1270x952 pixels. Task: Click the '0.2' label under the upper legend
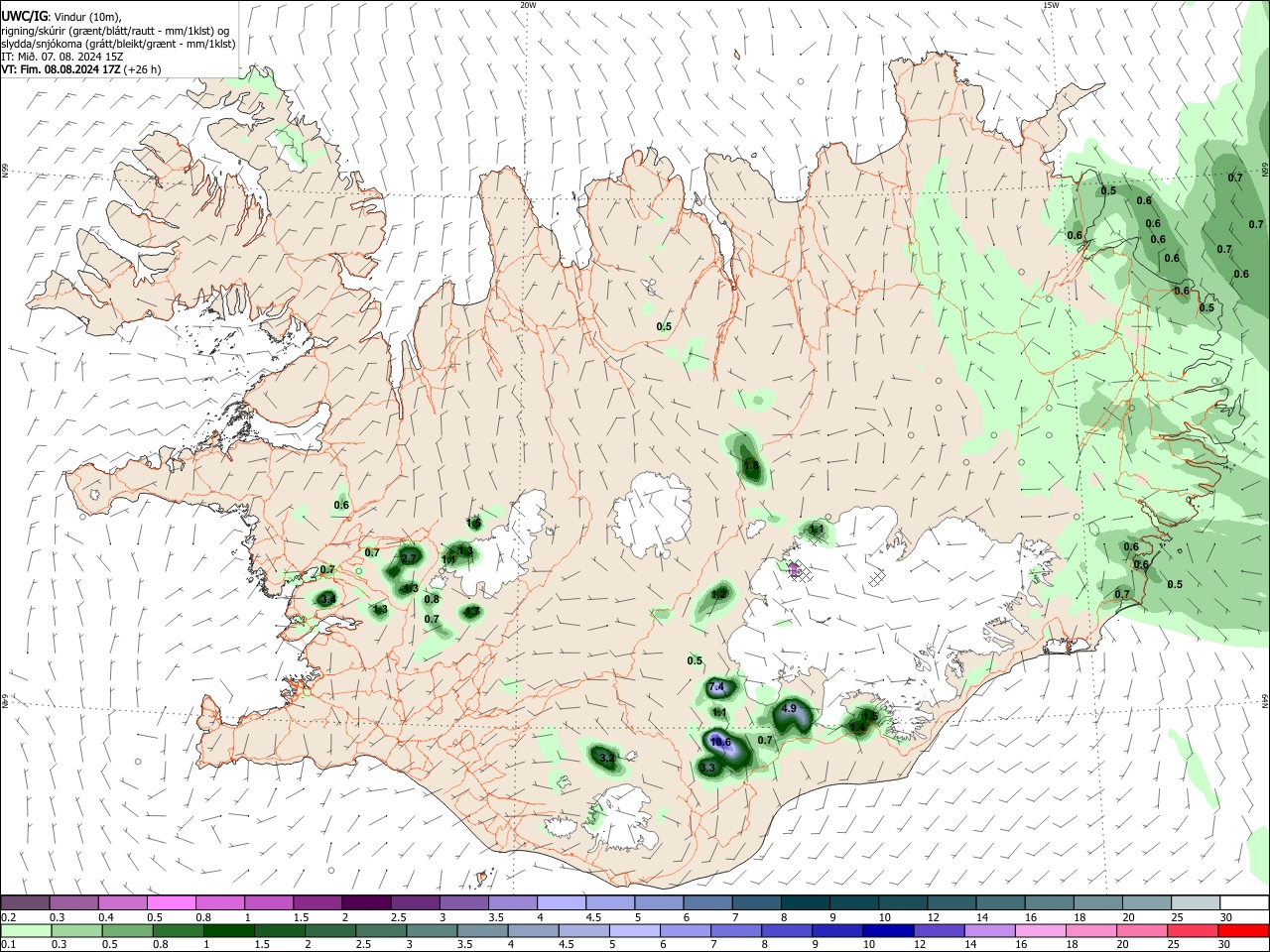(x=8, y=917)
